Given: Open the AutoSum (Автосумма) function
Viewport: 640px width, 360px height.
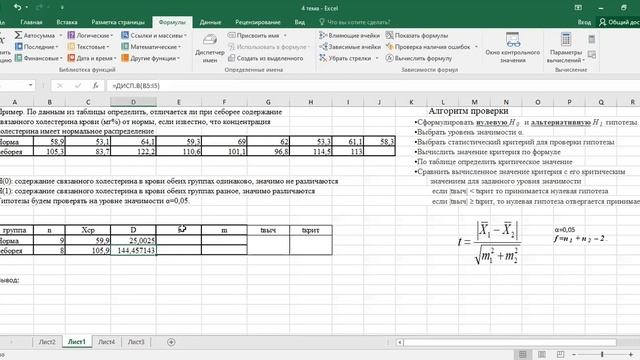Looking at the screenshot, I should [35, 36].
